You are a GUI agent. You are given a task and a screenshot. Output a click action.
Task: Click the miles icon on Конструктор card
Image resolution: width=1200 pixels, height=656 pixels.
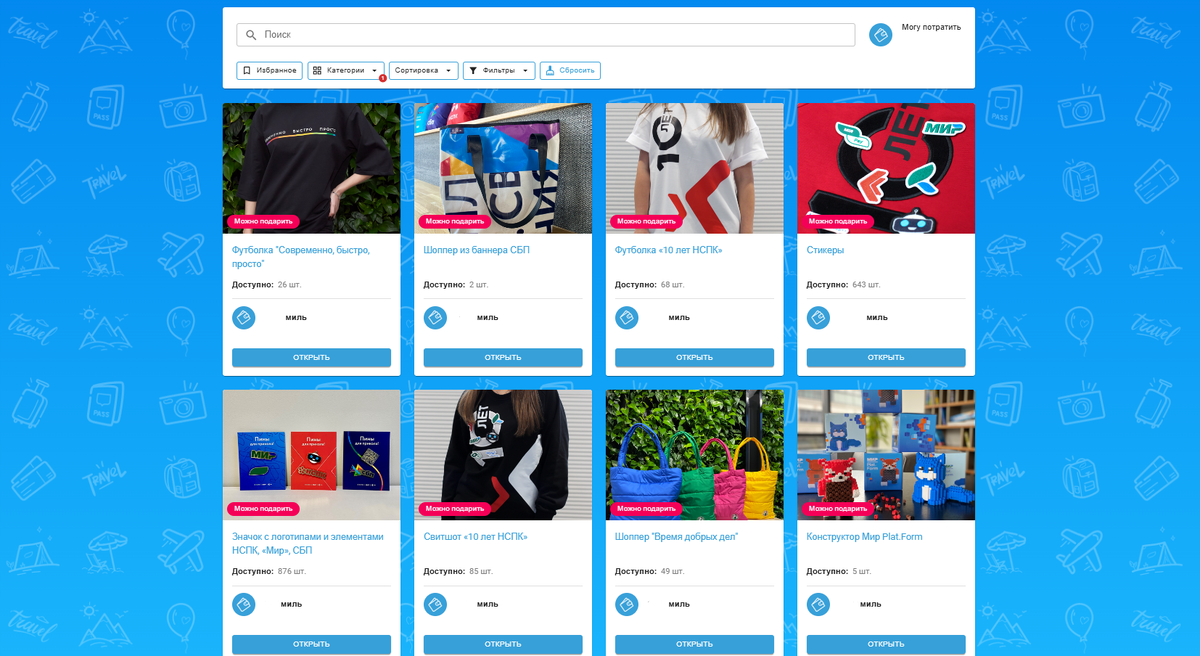(x=818, y=605)
